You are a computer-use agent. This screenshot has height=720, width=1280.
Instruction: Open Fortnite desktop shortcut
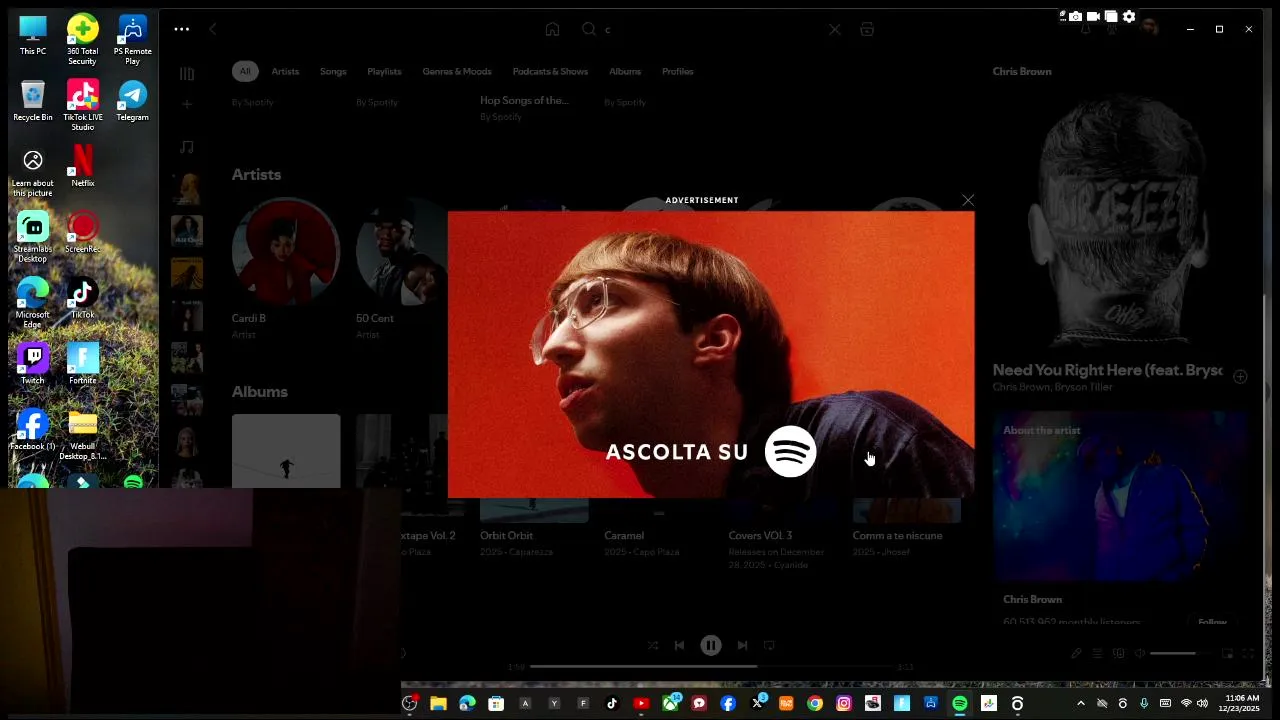(x=83, y=364)
